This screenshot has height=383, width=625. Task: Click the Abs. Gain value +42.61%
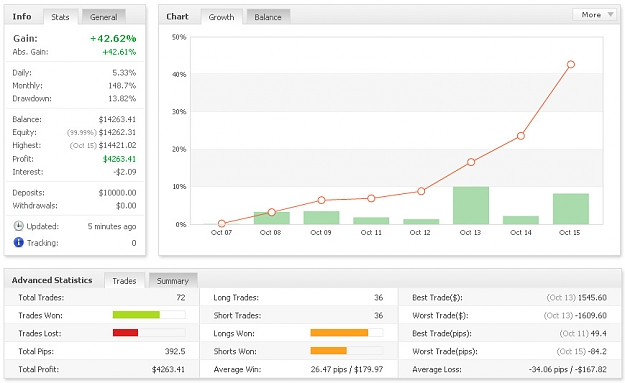pos(119,52)
